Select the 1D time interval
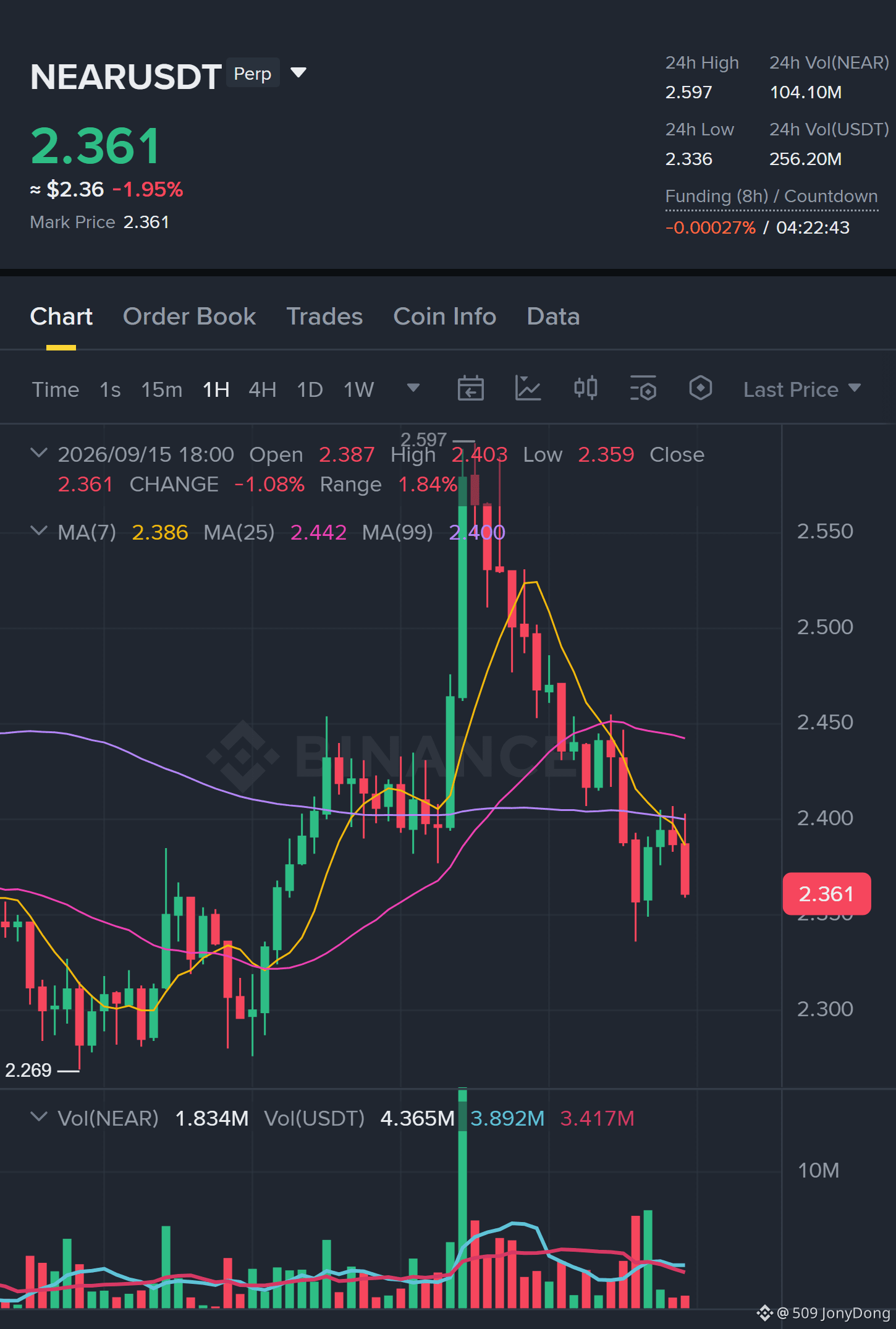 point(310,390)
